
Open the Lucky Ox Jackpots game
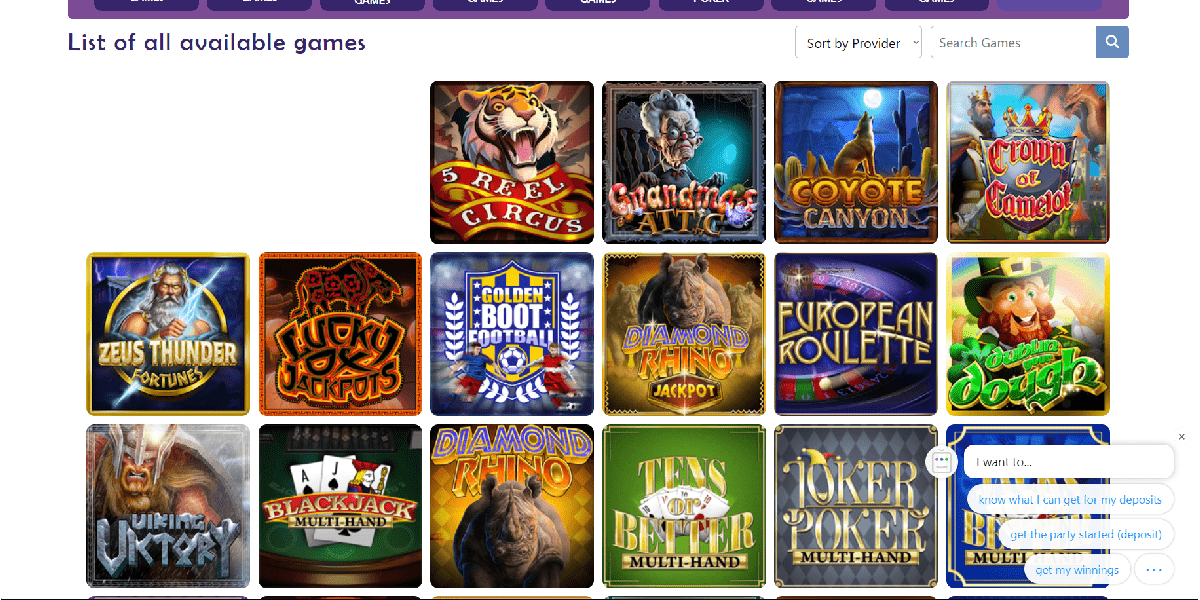tap(340, 334)
